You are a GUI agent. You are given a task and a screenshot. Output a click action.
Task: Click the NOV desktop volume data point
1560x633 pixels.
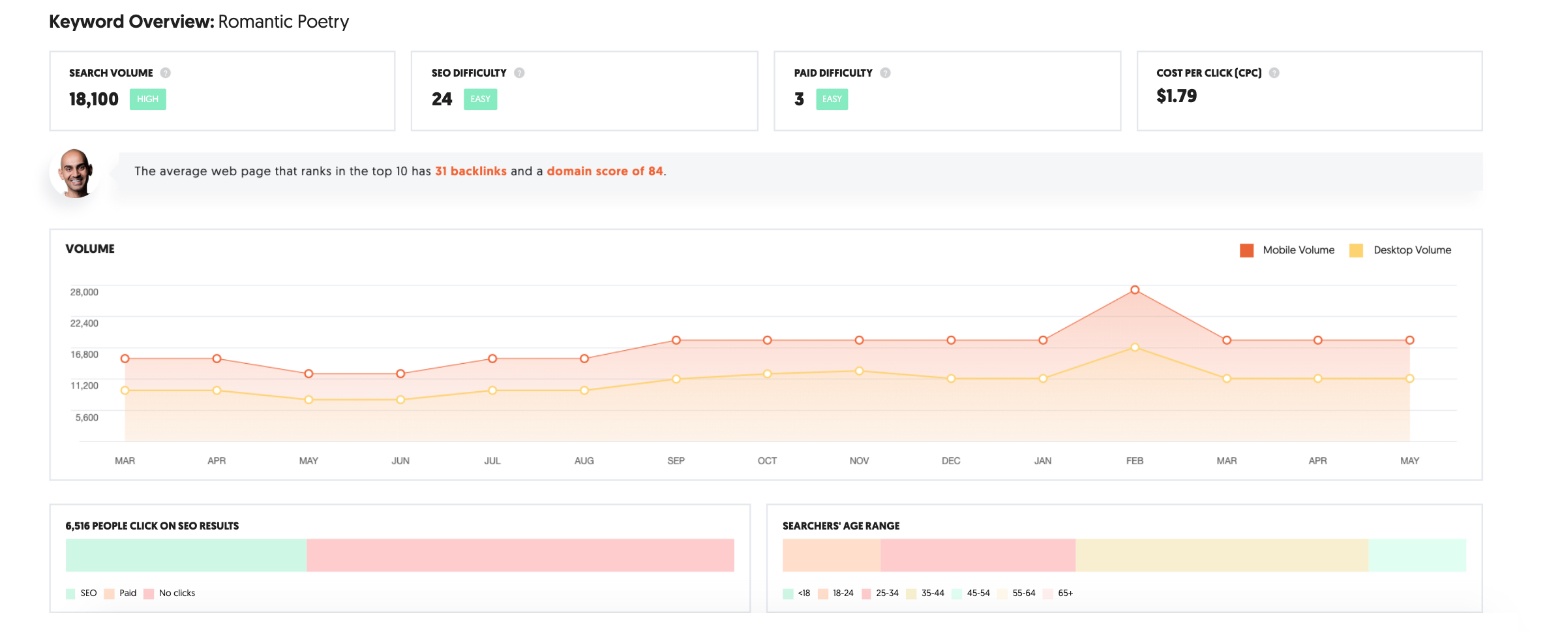pos(859,371)
